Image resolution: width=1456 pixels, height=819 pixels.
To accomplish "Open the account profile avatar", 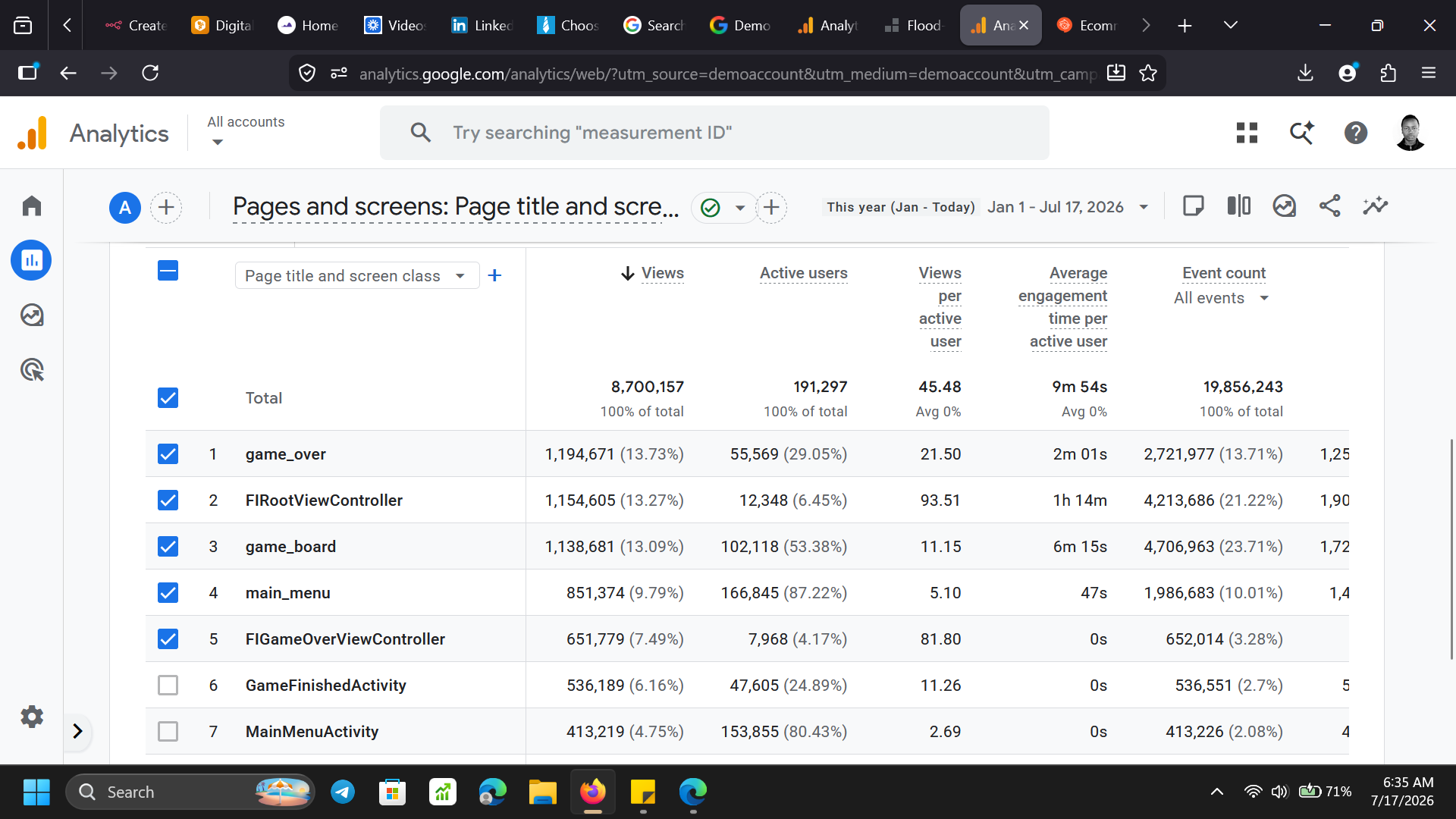I will coord(1410,133).
